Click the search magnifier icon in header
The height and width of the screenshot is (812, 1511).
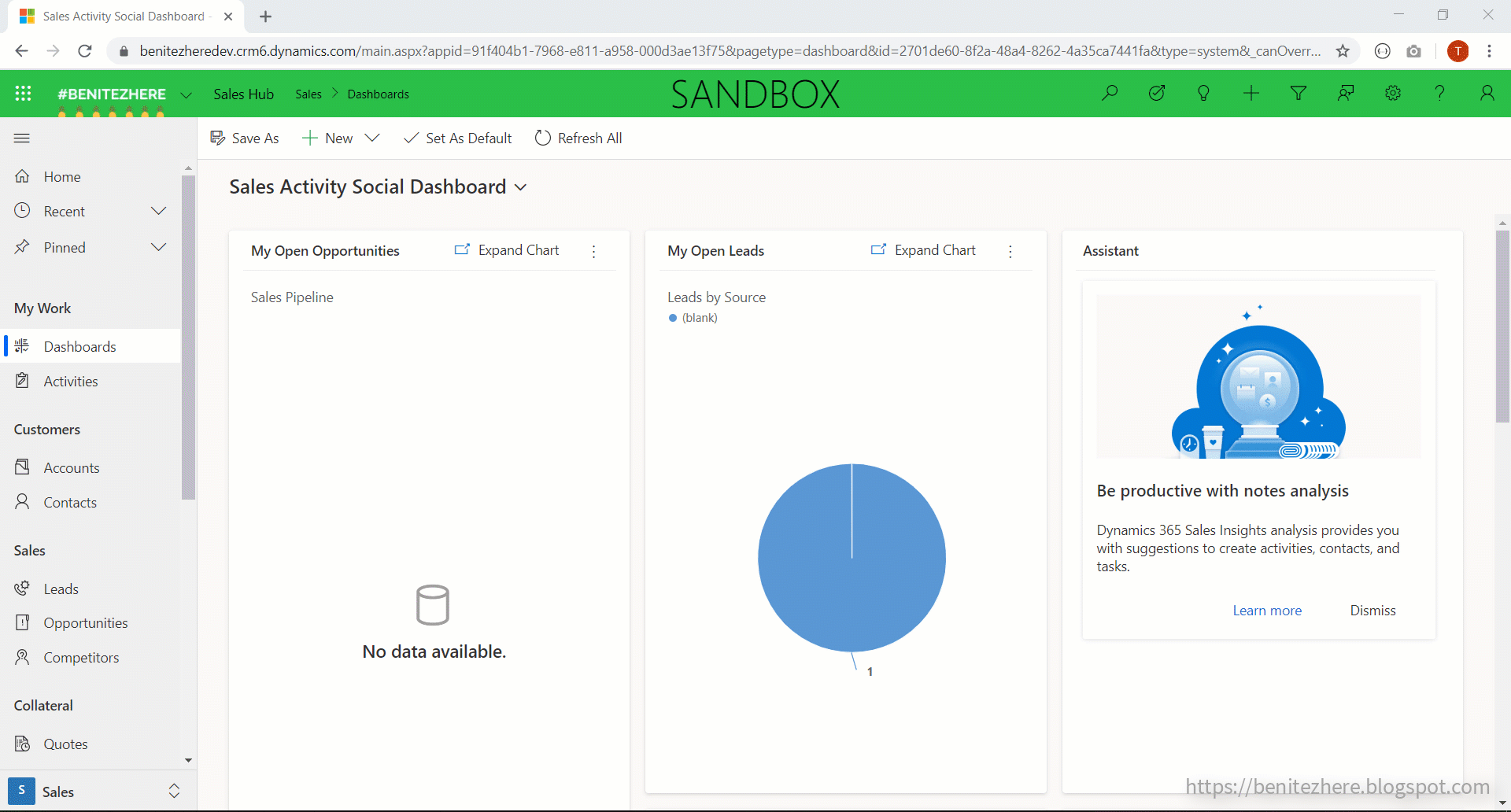(x=1110, y=94)
